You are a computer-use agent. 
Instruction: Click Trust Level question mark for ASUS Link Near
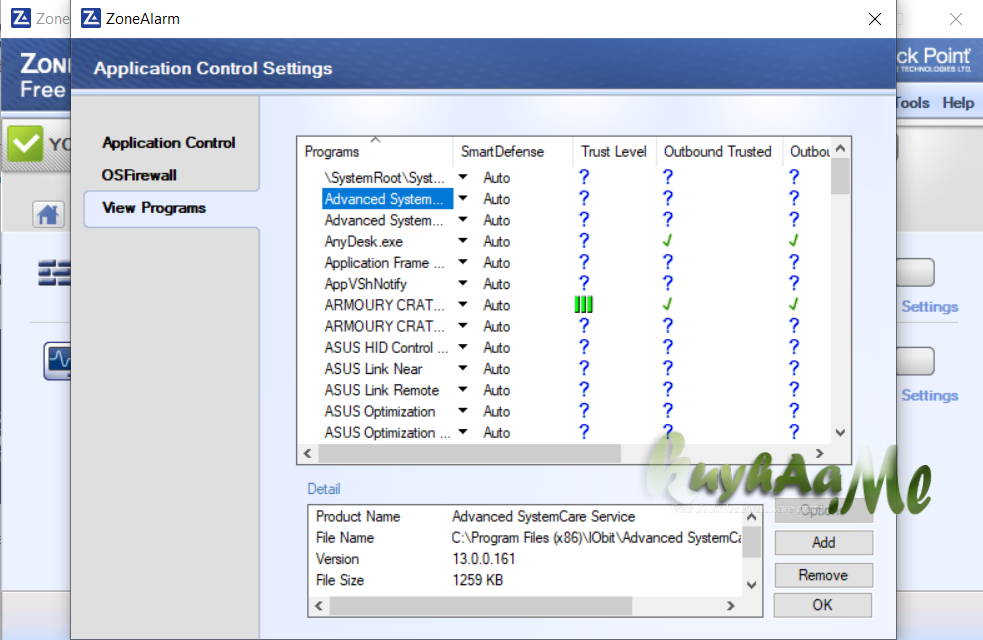(x=584, y=368)
